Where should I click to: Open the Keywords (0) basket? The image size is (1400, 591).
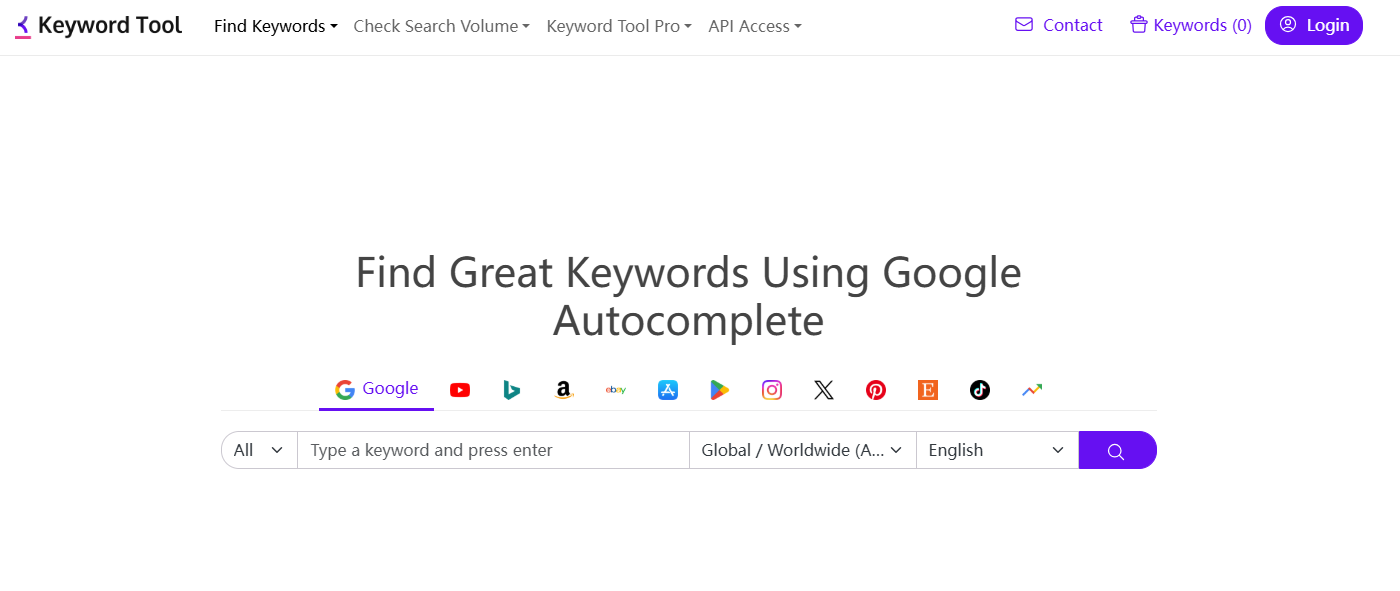coord(1190,25)
